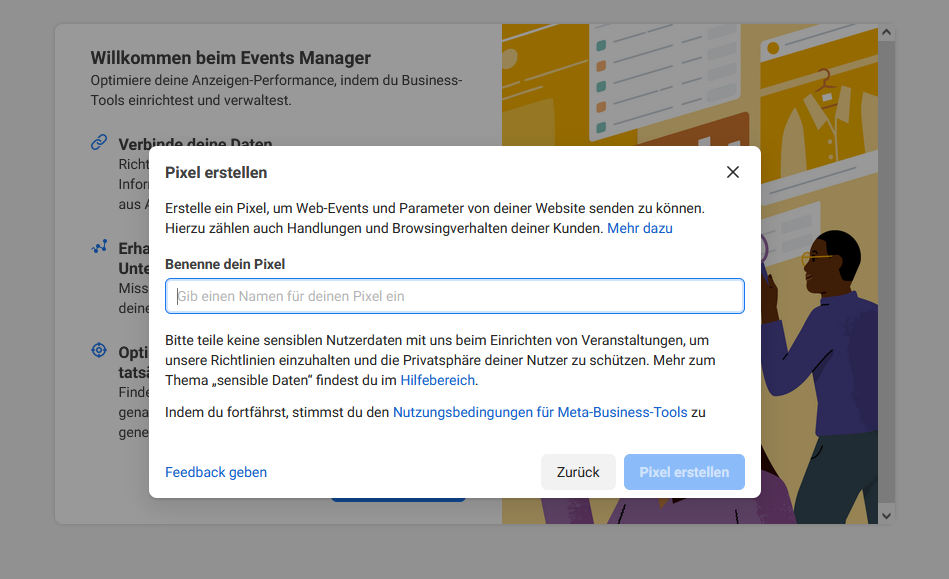Viewport: 949px width, 579px height.
Task: Focus the pixel name input field
Action: click(x=455, y=296)
